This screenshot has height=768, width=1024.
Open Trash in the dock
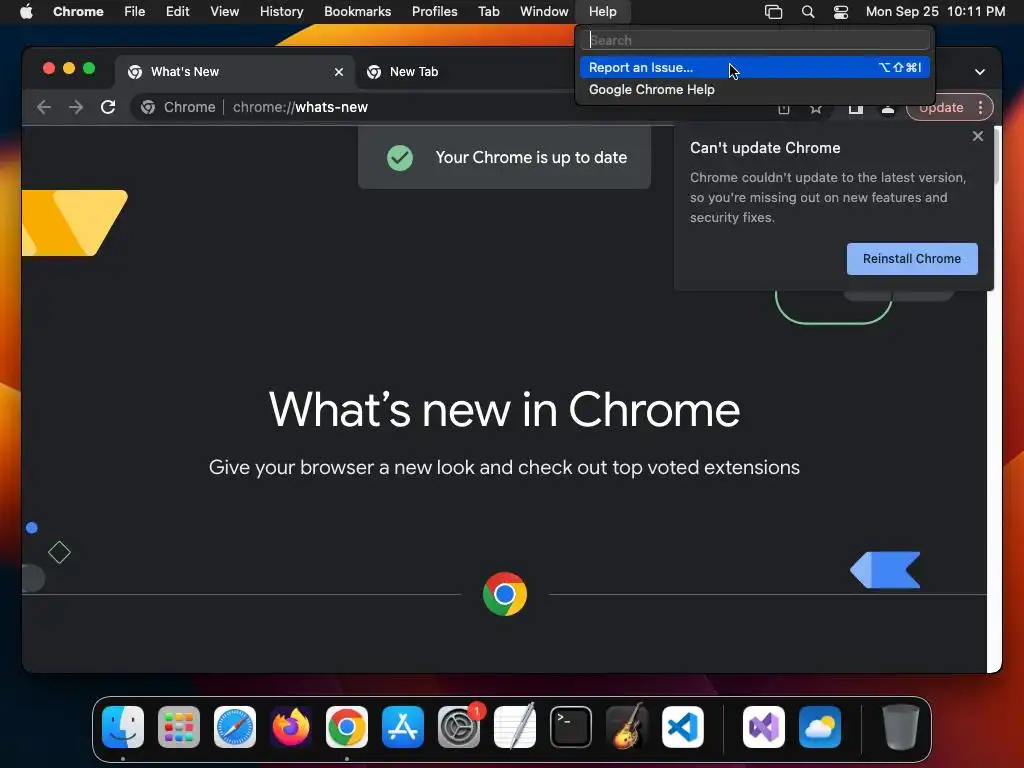[901, 727]
